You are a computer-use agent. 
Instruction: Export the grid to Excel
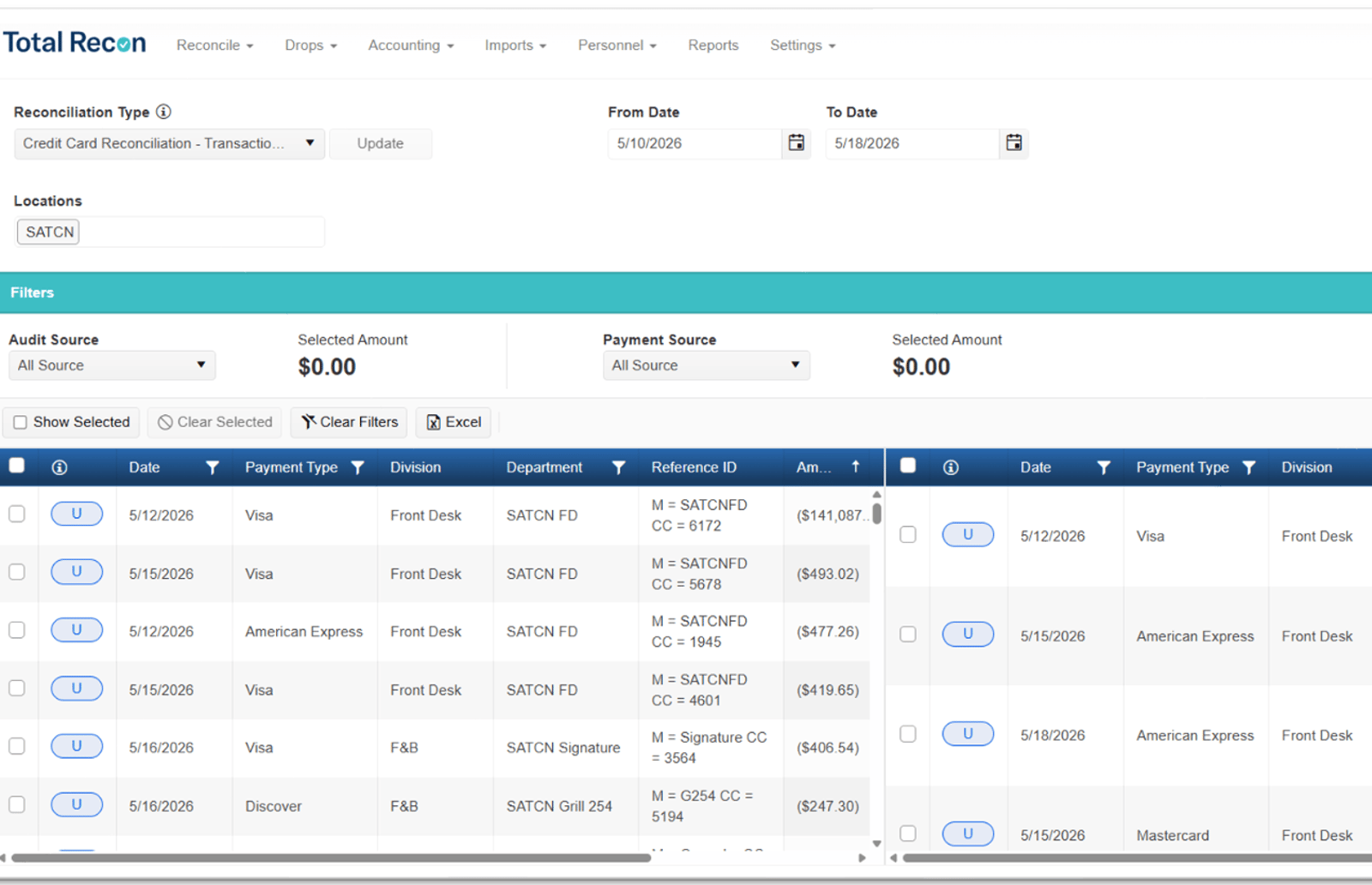coord(454,422)
